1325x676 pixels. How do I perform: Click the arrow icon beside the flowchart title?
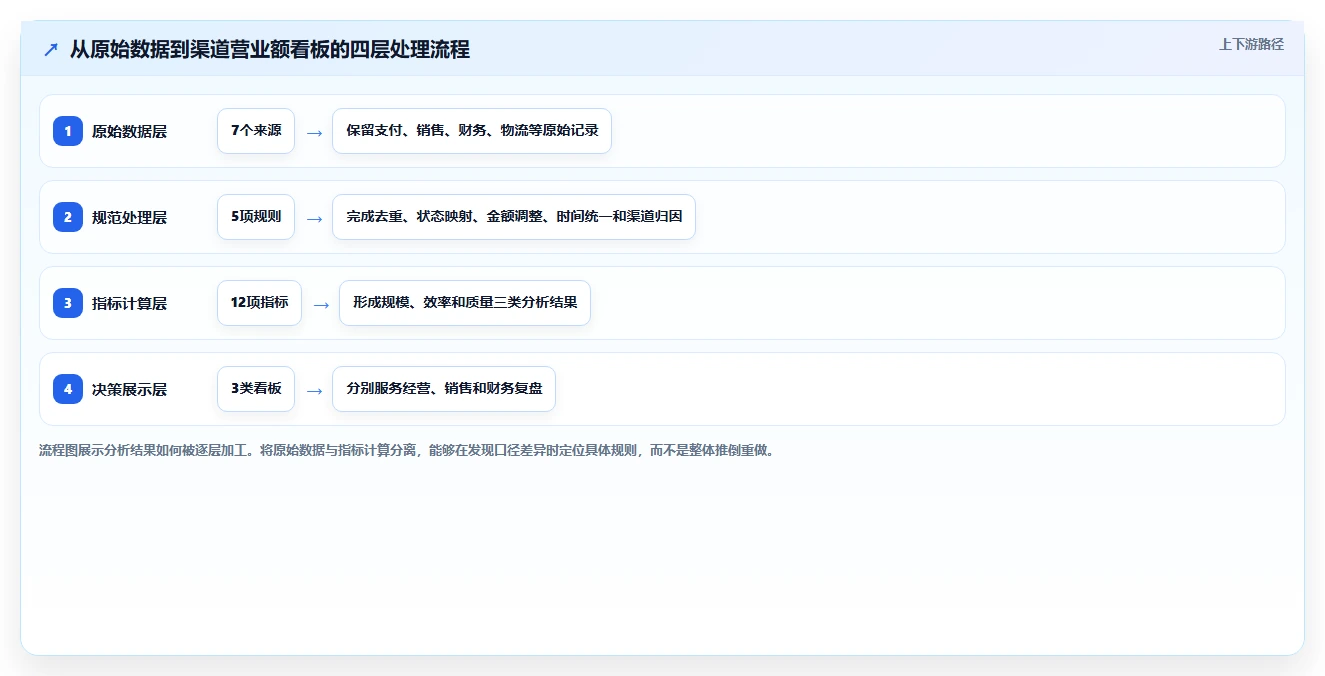point(51,49)
